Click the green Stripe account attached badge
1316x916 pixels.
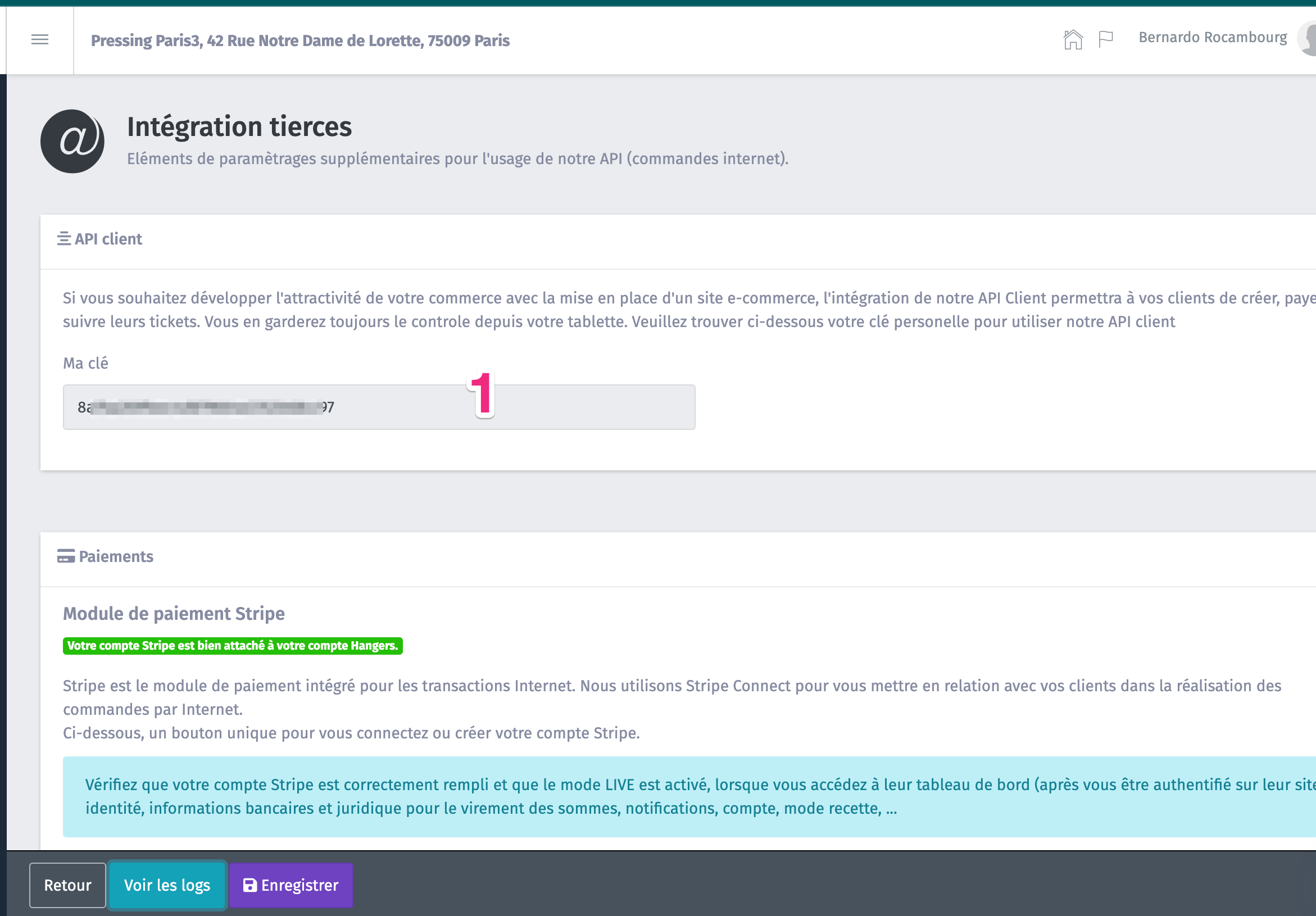[x=233, y=646]
